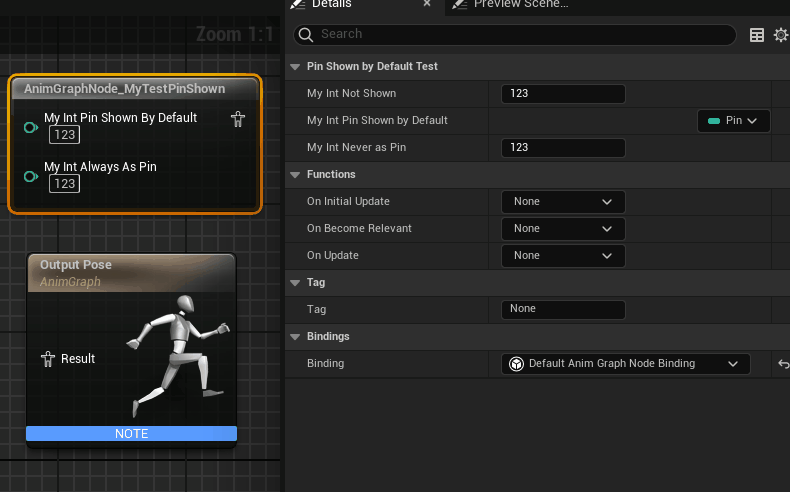This screenshot has width=790, height=492.
Task: Open the property matrix grid icon
Action: click(757, 35)
